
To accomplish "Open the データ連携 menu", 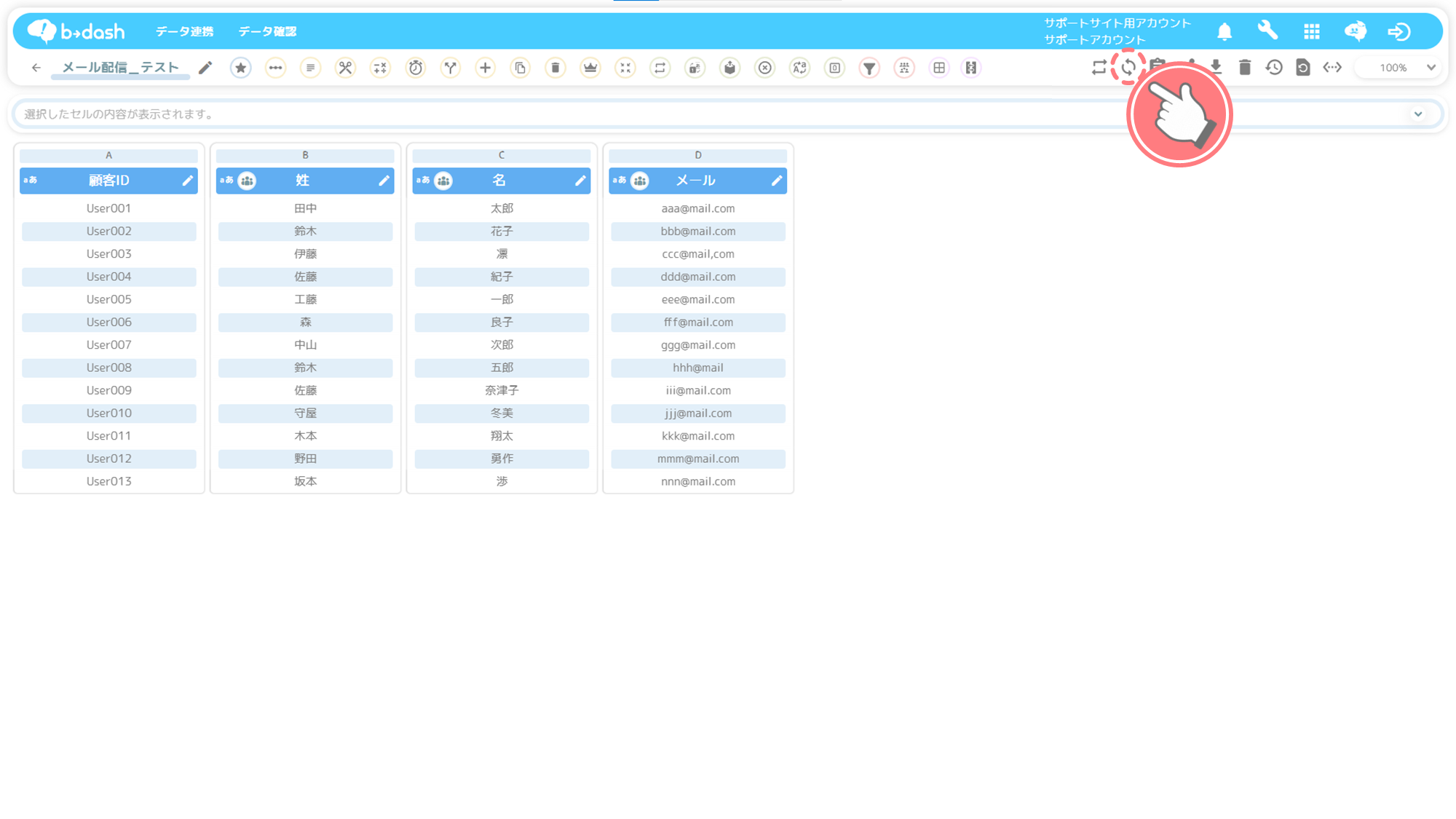I will coord(184,31).
